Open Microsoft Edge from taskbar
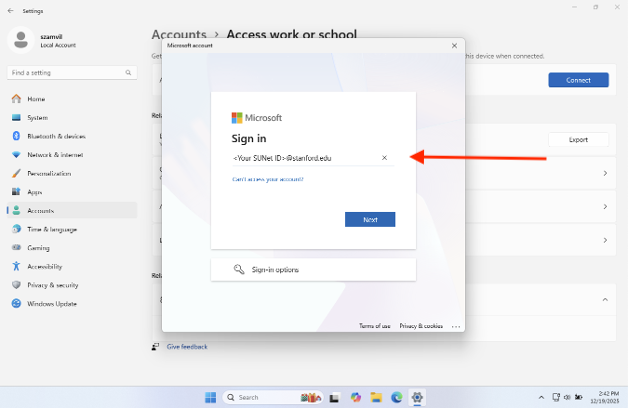This screenshot has width=628, height=408. pyautogui.click(x=397, y=397)
